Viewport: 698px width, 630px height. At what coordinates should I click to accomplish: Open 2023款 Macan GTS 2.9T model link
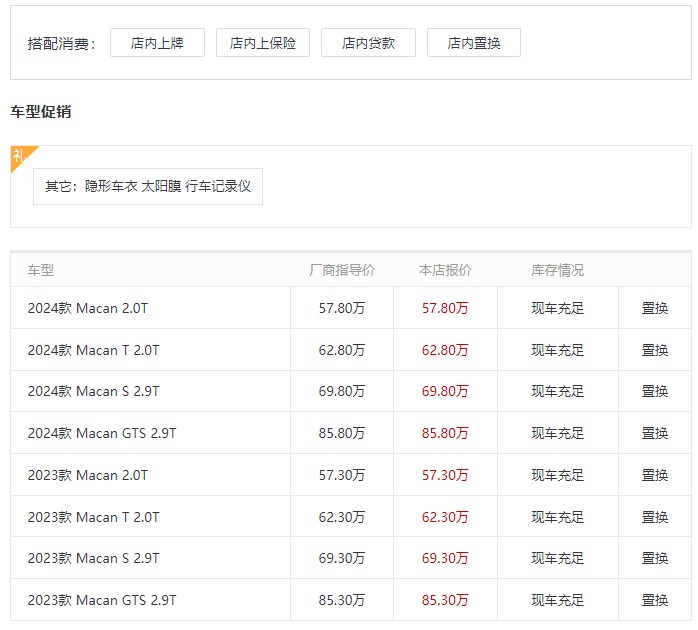click(102, 600)
